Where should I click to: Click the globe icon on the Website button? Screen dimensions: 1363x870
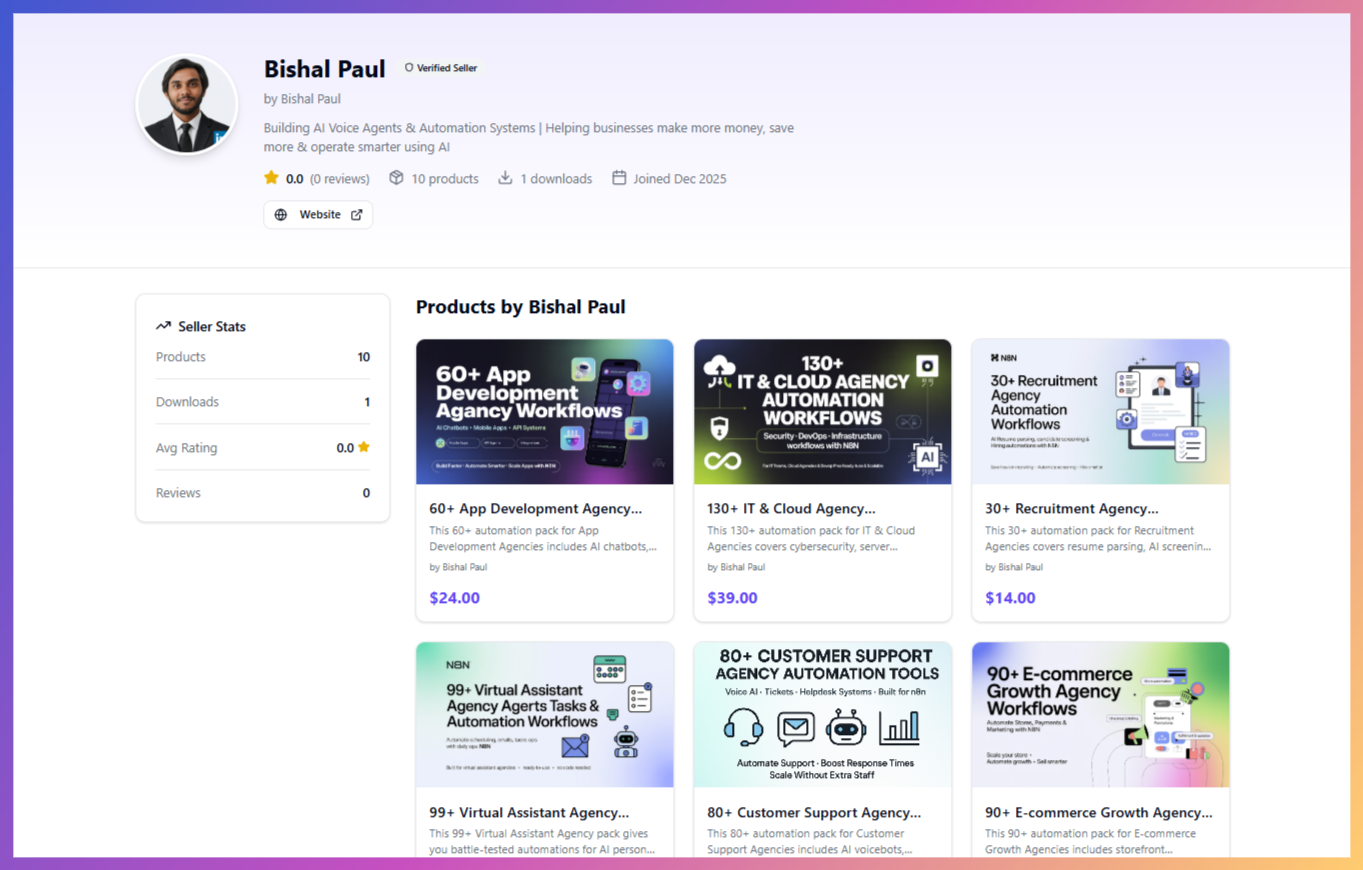pos(281,214)
